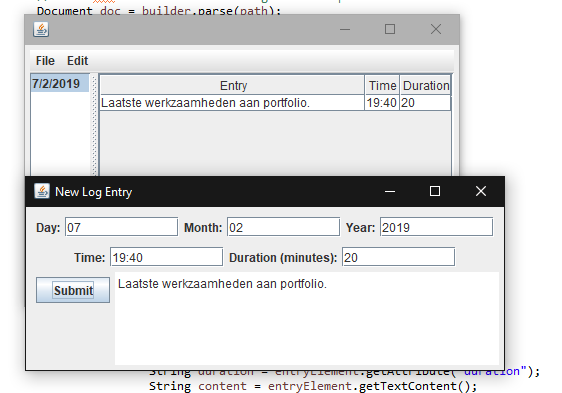Click the split pane divider beside the date list
This screenshot has height=393, width=562.
pos(95,125)
